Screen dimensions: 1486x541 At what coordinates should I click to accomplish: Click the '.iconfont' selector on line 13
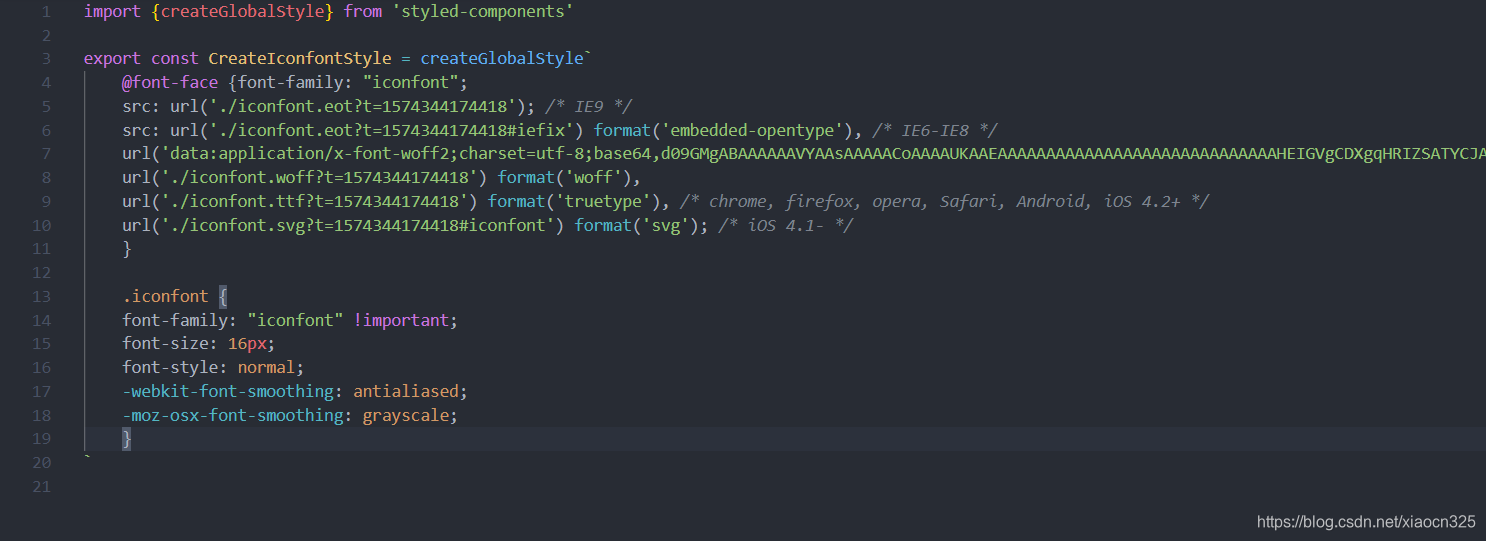[165, 297]
